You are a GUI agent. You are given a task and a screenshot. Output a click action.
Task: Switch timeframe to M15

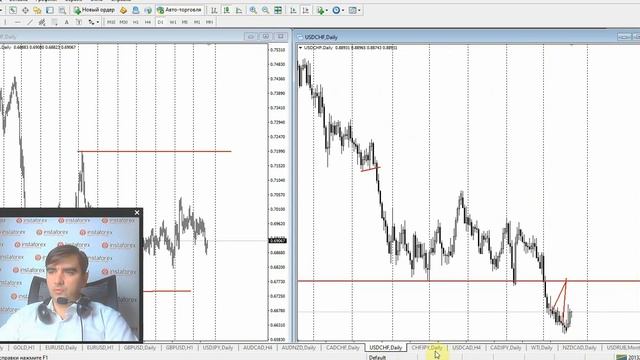pos(111,22)
